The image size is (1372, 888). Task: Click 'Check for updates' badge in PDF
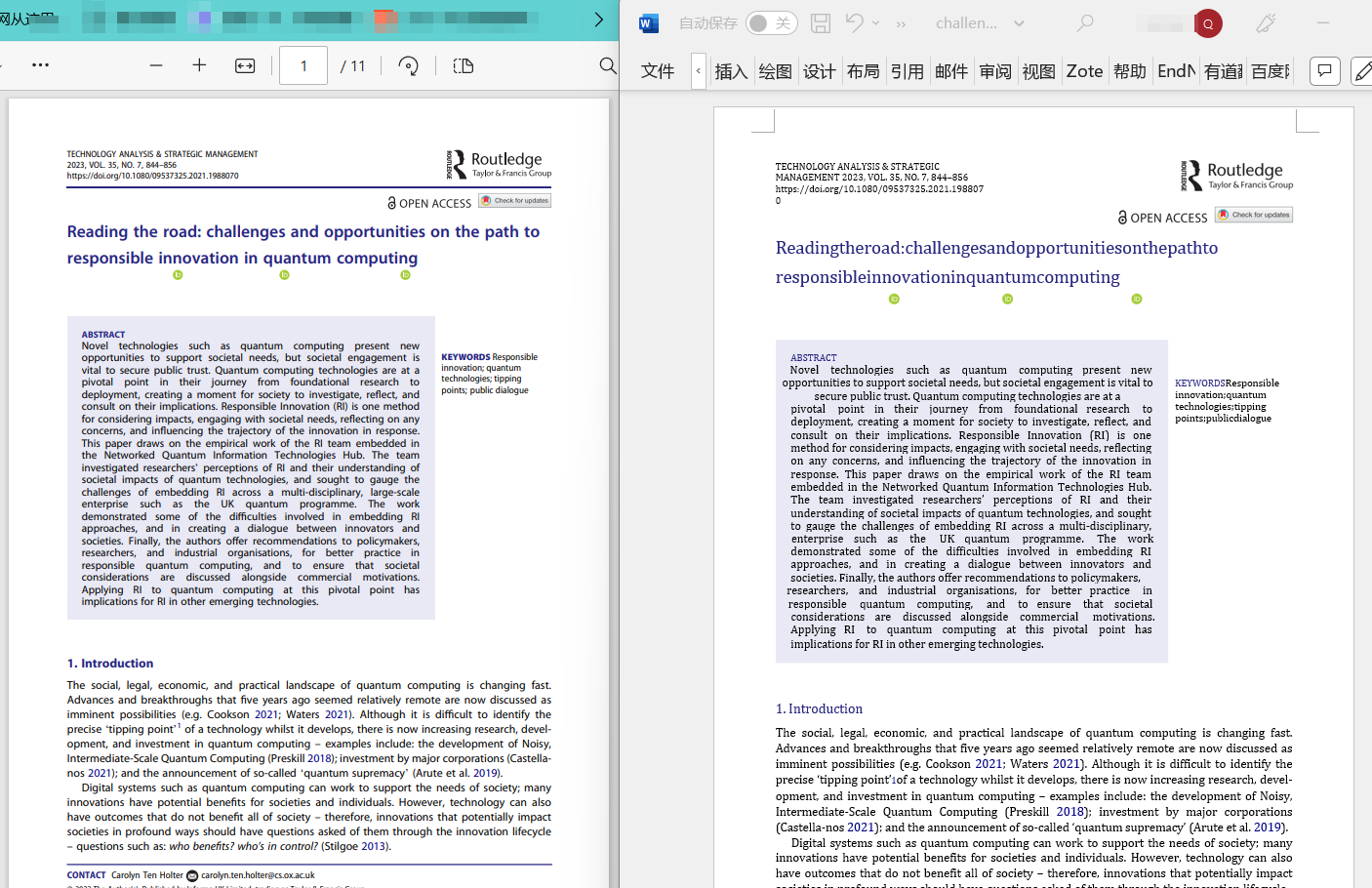(515, 201)
